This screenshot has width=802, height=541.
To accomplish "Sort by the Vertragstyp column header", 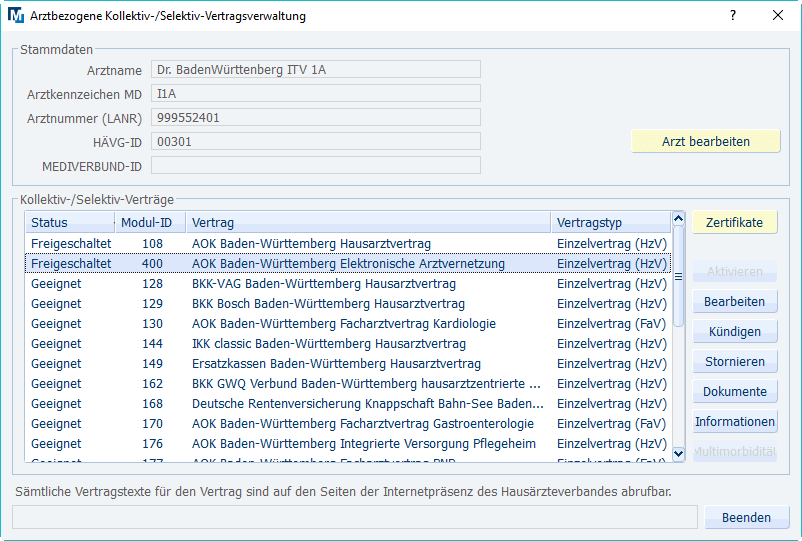I will (611, 222).
